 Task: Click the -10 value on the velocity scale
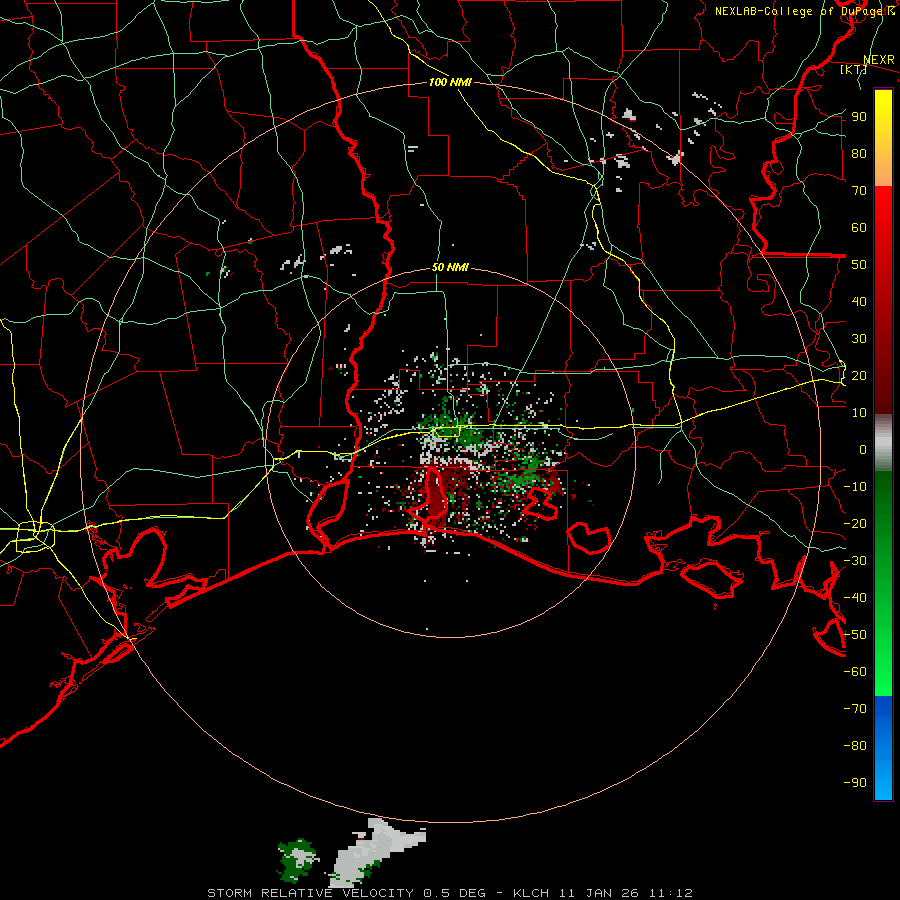pos(855,487)
